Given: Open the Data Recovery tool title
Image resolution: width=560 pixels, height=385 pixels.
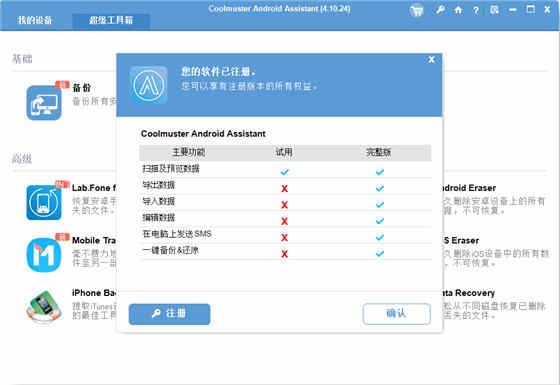Looking at the screenshot, I should pyautogui.click(x=469, y=293).
